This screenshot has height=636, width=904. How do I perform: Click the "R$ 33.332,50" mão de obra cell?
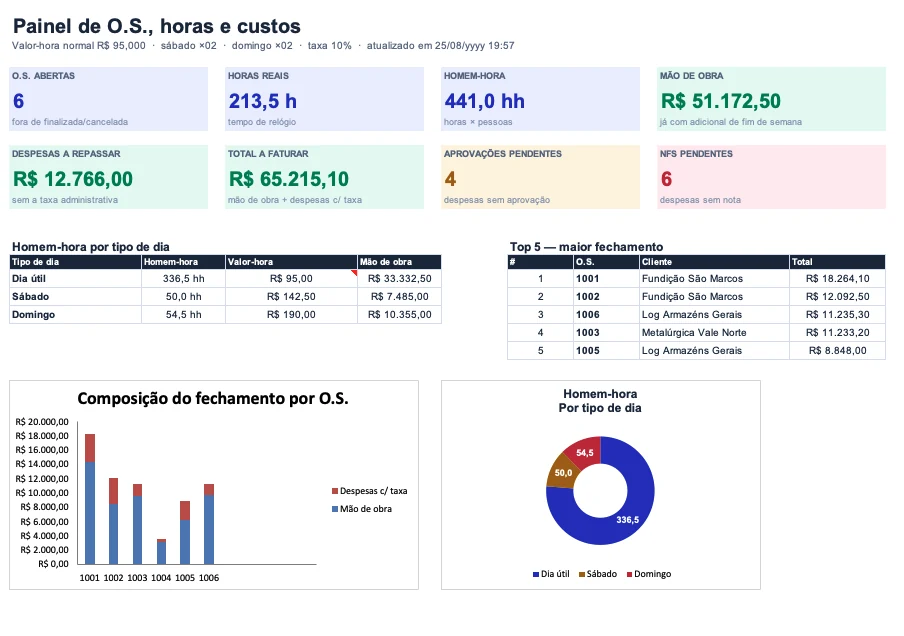[400, 279]
